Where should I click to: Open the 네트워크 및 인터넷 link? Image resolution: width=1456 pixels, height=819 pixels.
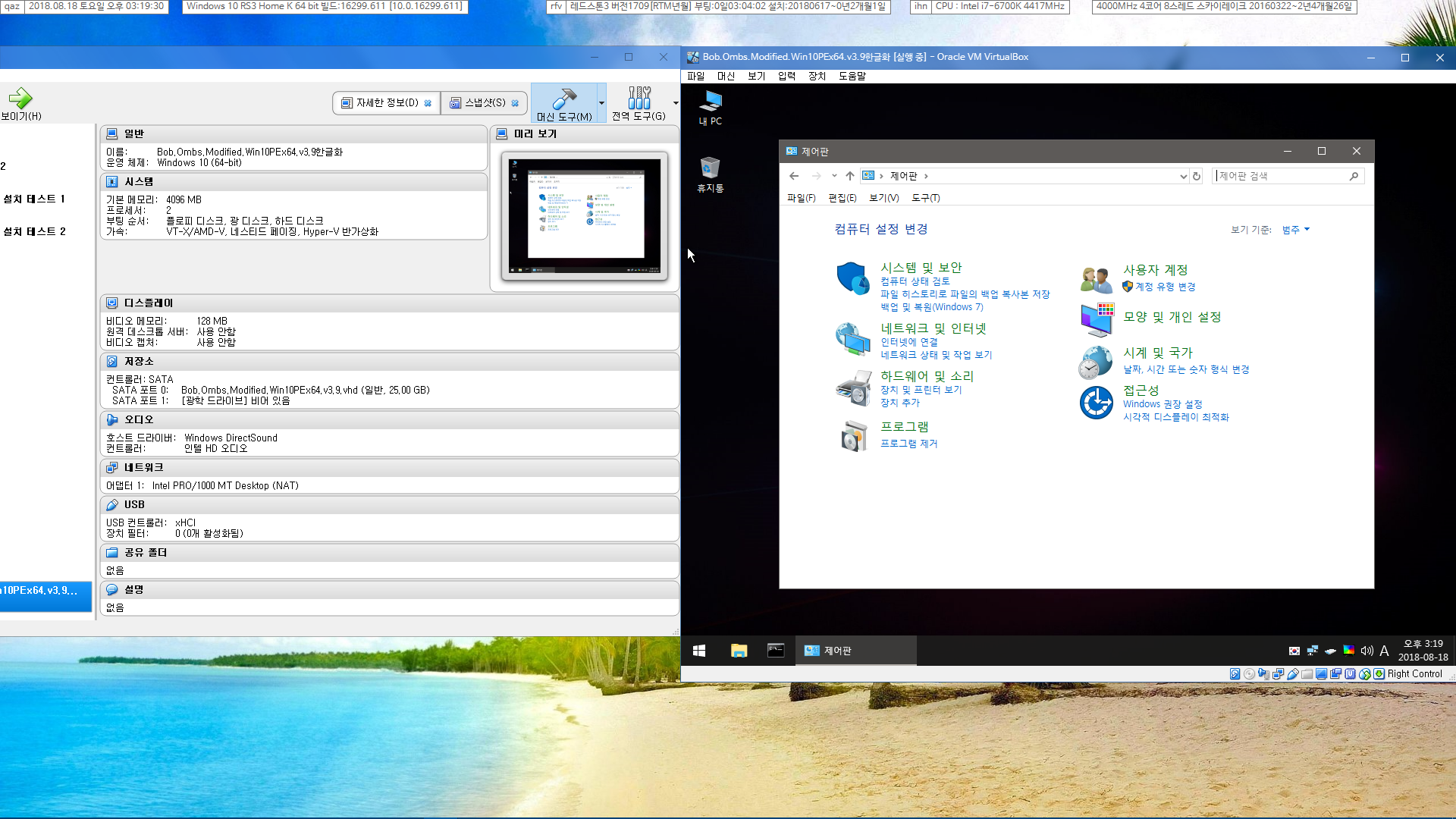coord(934,328)
